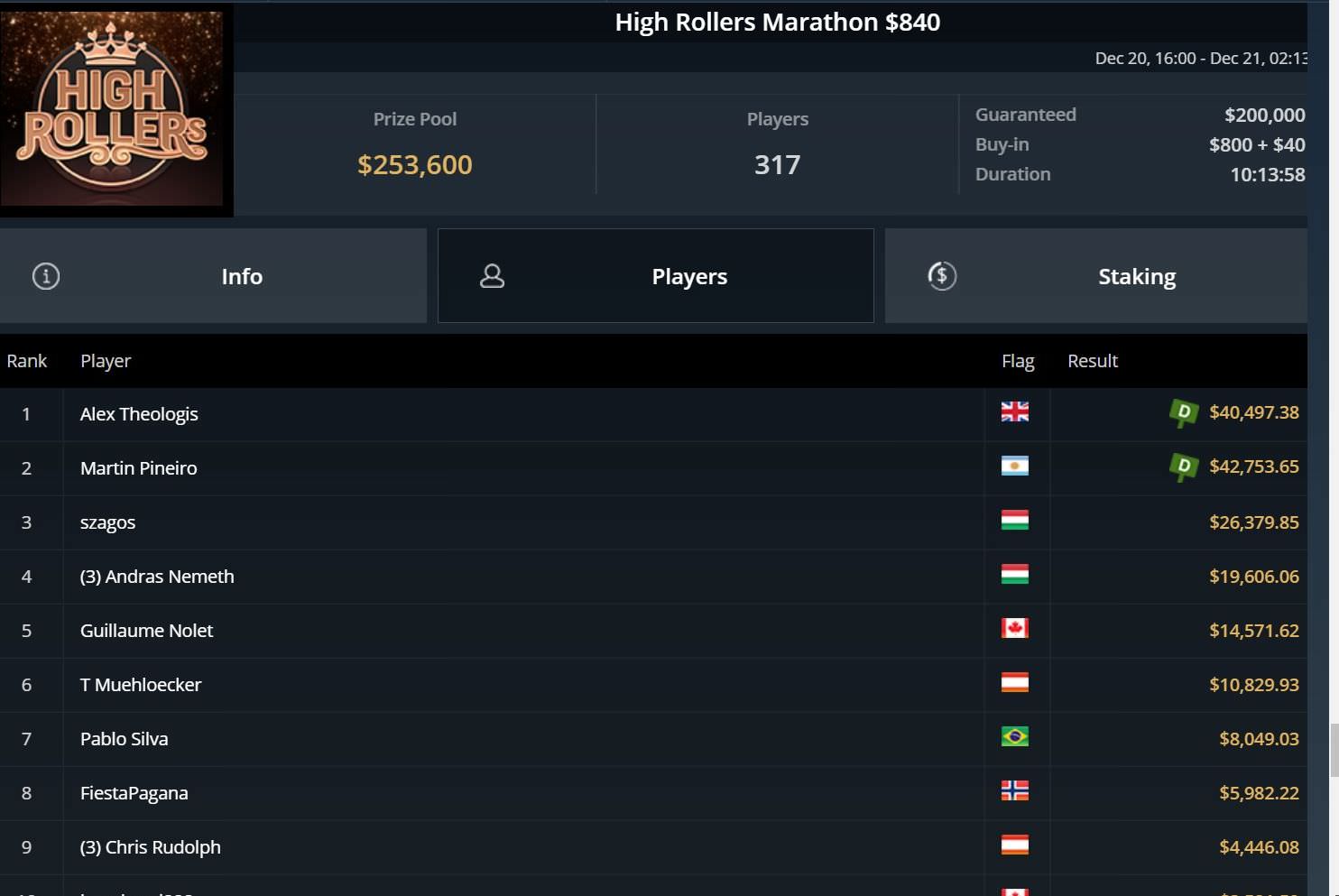Screen dimensions: 1339x896
Task: Click the info circle icon
Action: [x=46, y=276]
